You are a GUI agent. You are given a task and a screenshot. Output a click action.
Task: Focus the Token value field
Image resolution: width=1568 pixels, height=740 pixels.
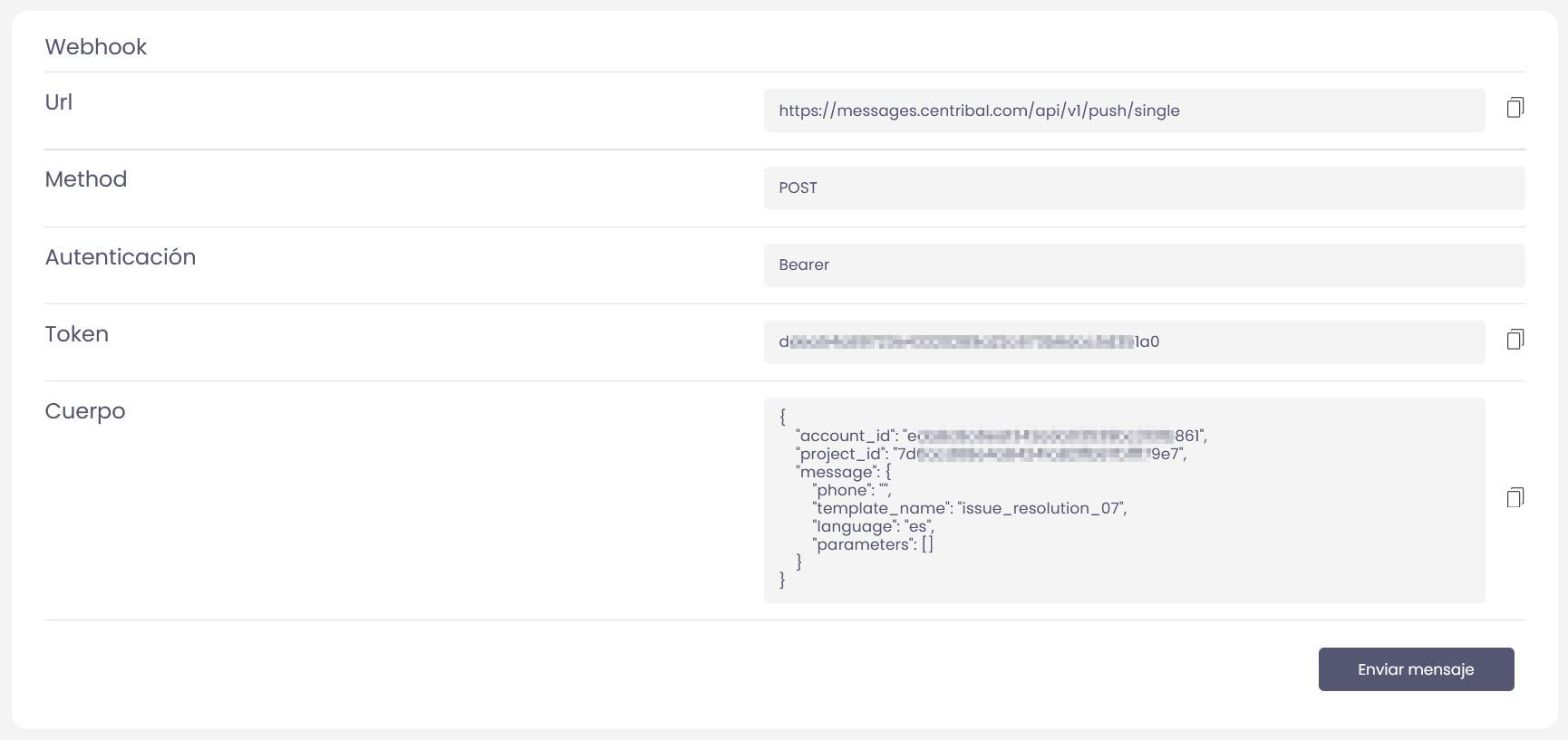1124,342
